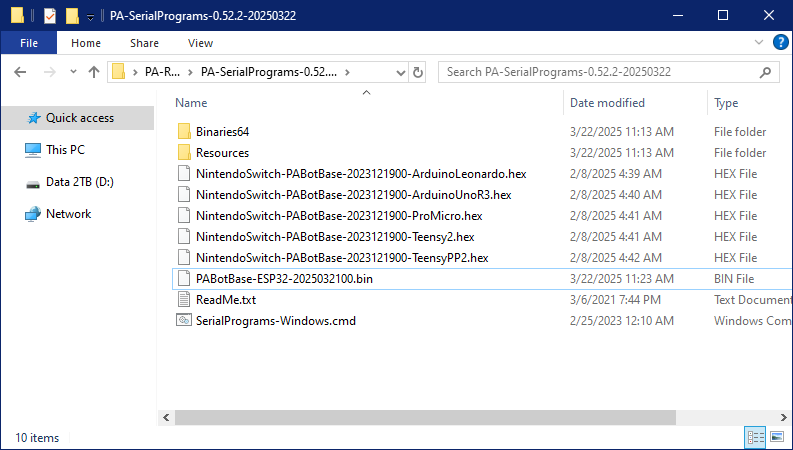Image resolution: width=793 pixels, height=450 pixels.
Task: Open the Explorer Help question mark icon
Action: [778, 43]
